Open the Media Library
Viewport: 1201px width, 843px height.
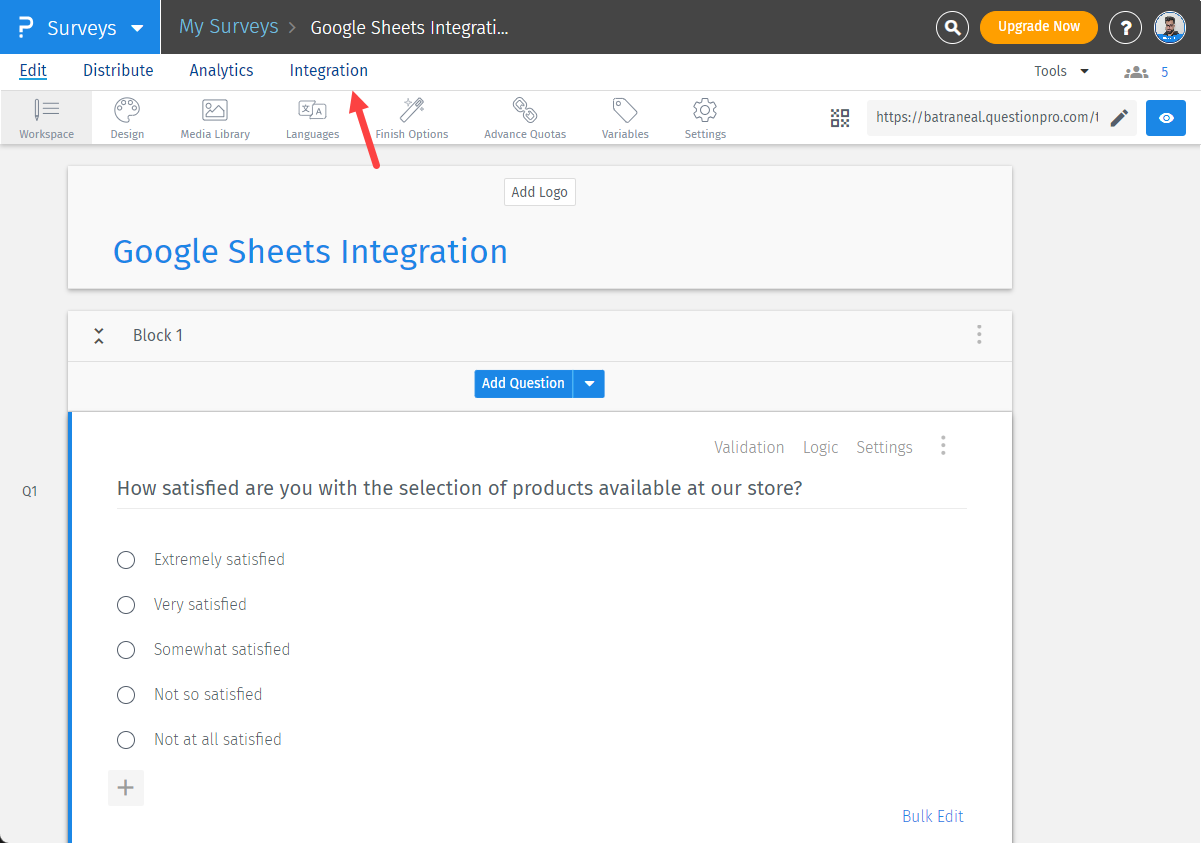215,118
